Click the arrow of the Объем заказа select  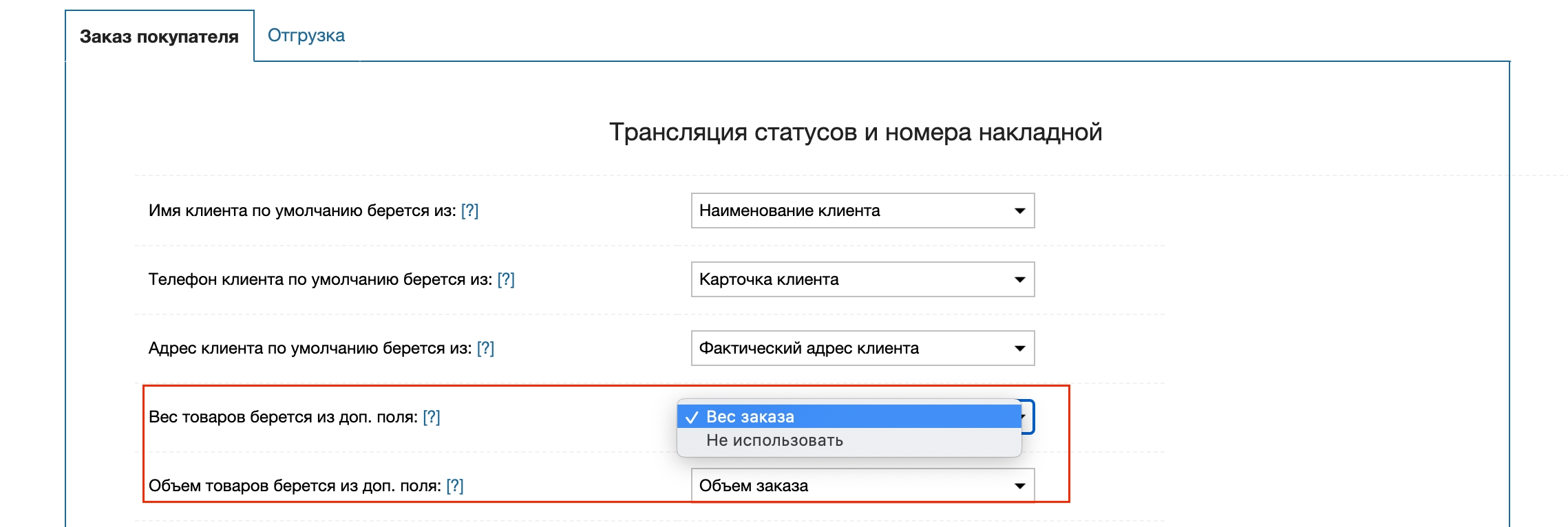point(1019,486)
